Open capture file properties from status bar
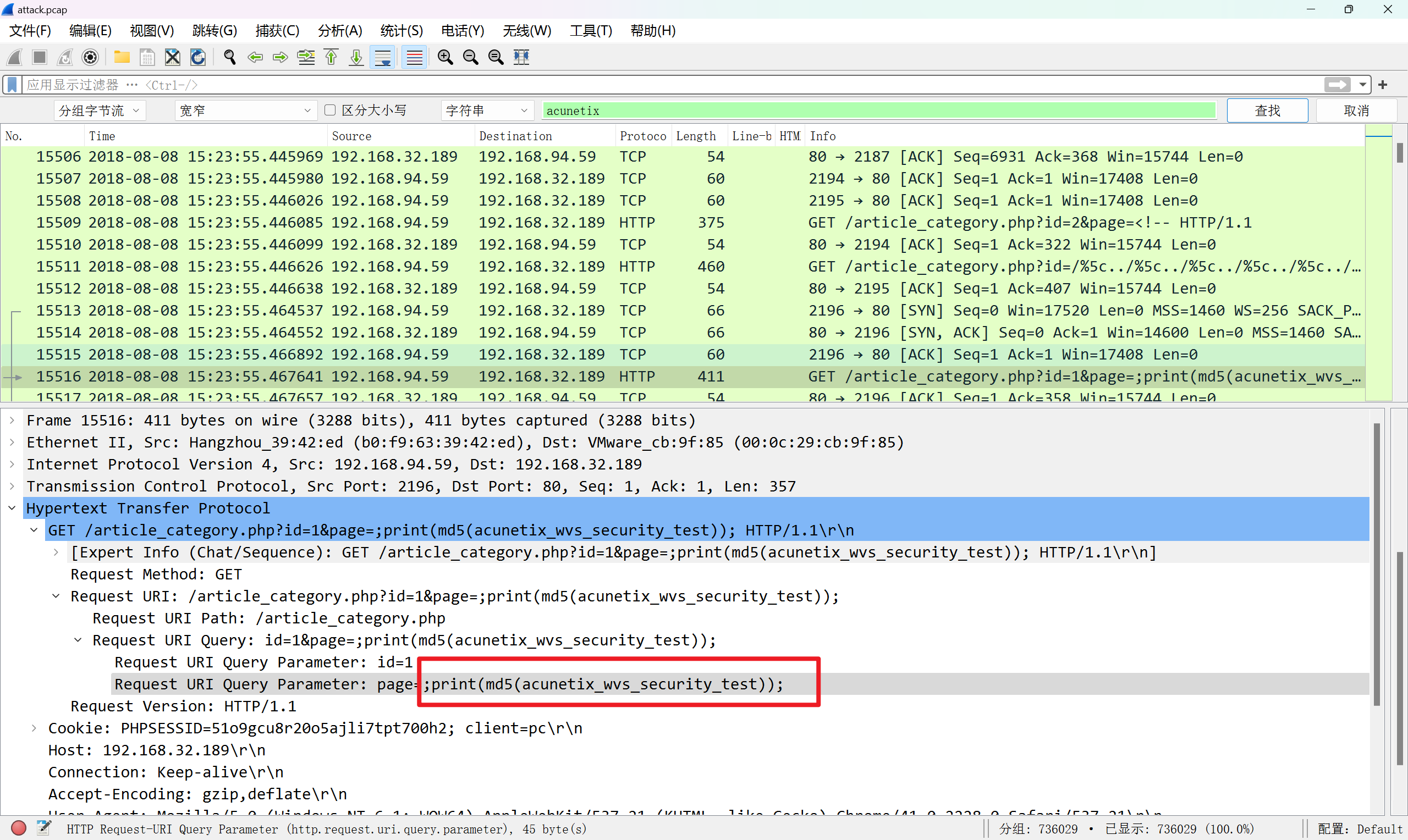Viewport: 1408px width, 840px height. (x=43, y=828)
